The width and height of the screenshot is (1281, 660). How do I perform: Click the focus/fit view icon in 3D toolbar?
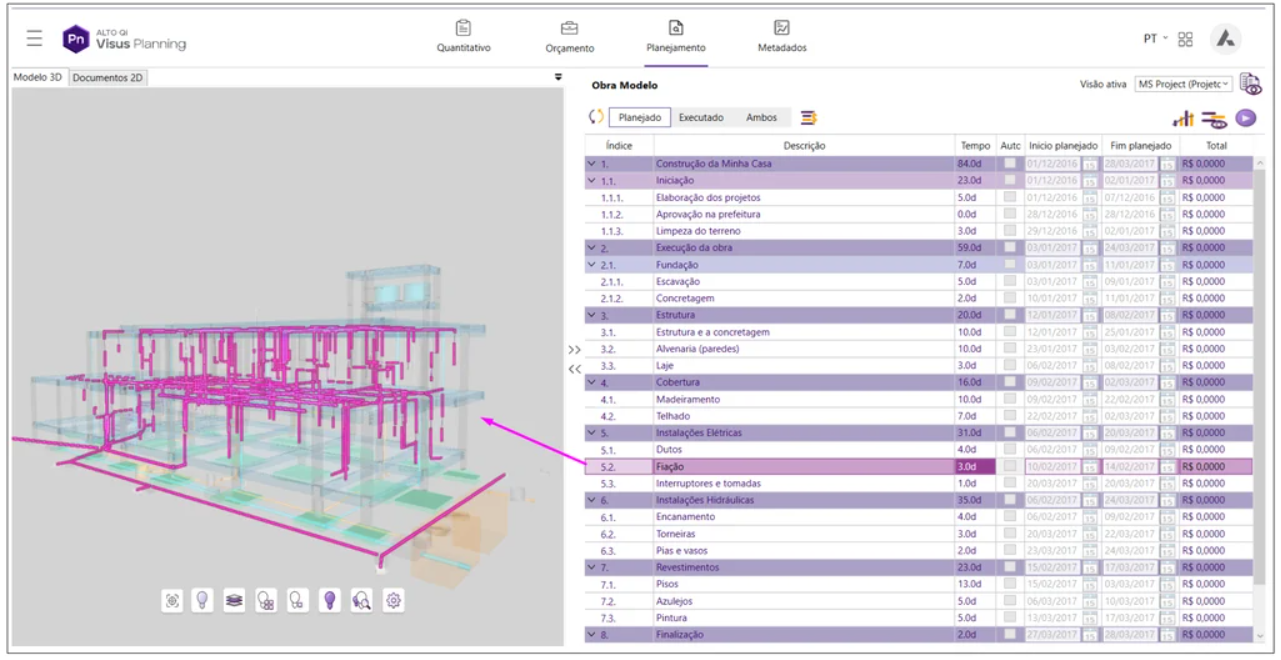[x=173, y=600]
